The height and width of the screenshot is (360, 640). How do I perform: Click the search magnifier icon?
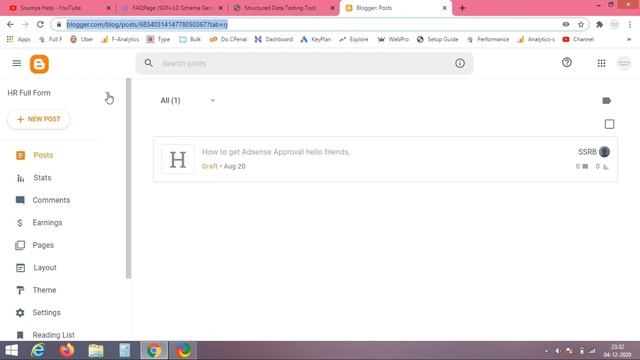coord(149,63)
